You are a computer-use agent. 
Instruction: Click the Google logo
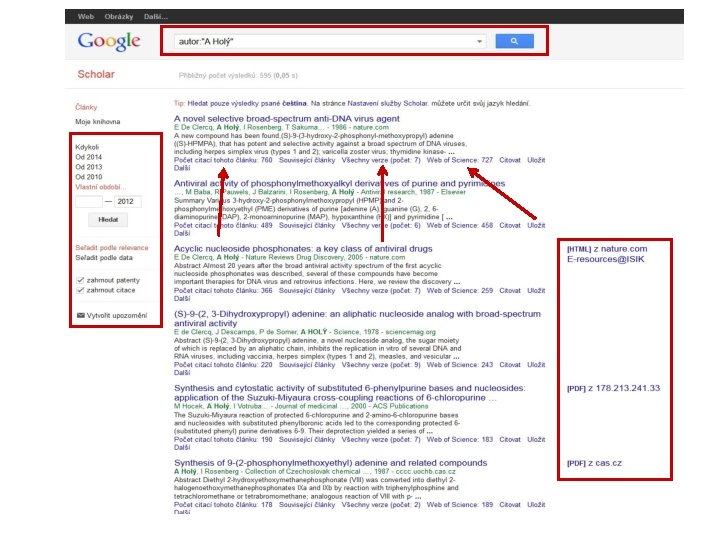click(x=109, y=41)
